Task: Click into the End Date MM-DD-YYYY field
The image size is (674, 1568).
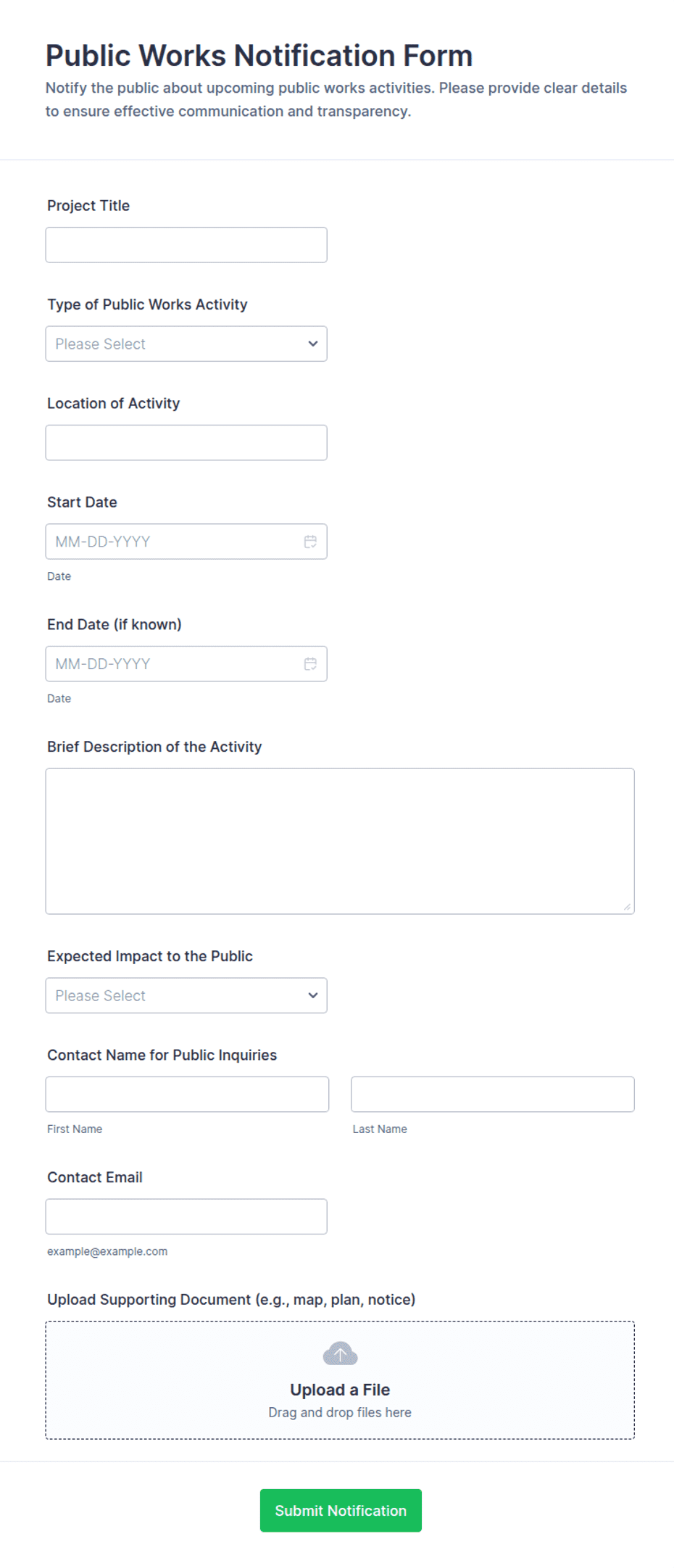Action: tap(174, 663)
